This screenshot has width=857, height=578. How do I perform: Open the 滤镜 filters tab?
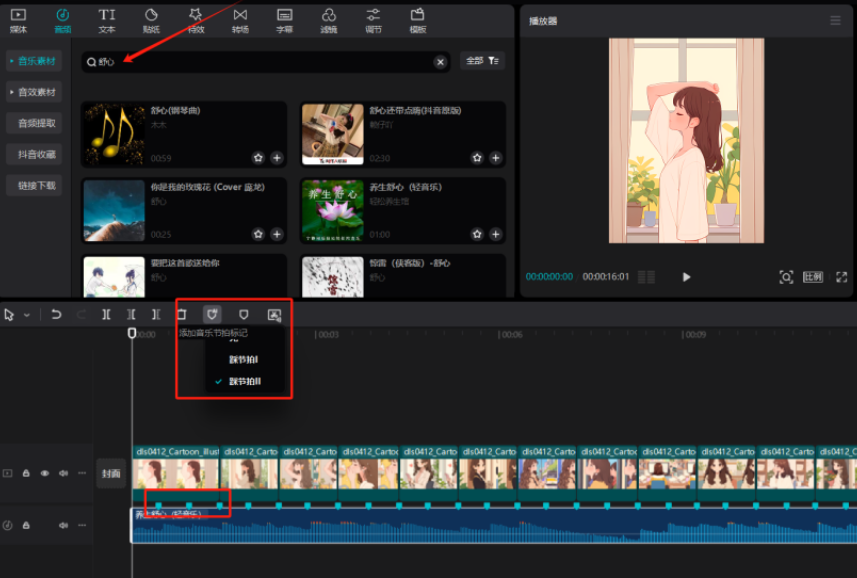tap(328, 21)
